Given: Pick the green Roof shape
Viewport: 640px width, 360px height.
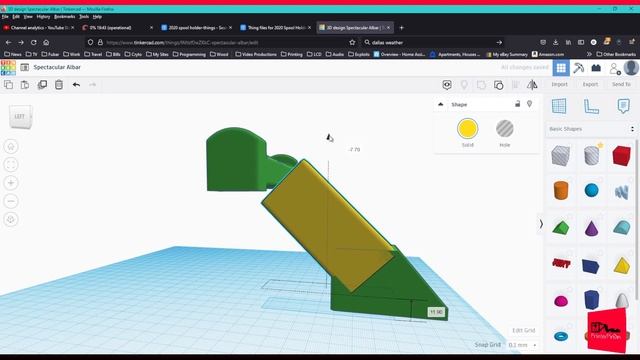Looking at the screenshot, I should (x=561, y=227).
